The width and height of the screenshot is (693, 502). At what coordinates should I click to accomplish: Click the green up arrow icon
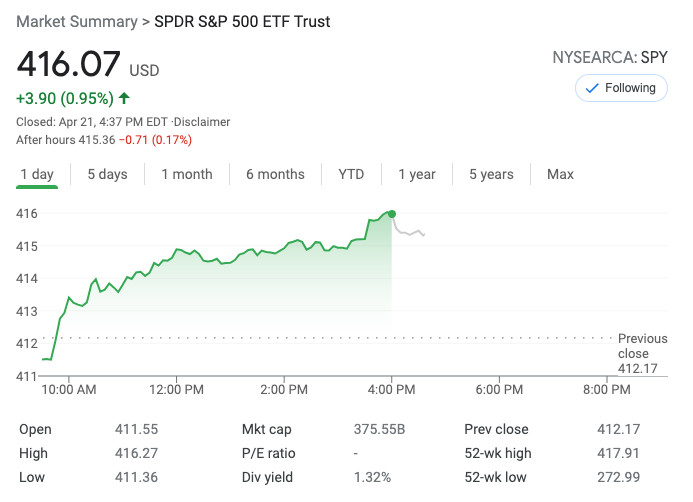pos(124,98)
